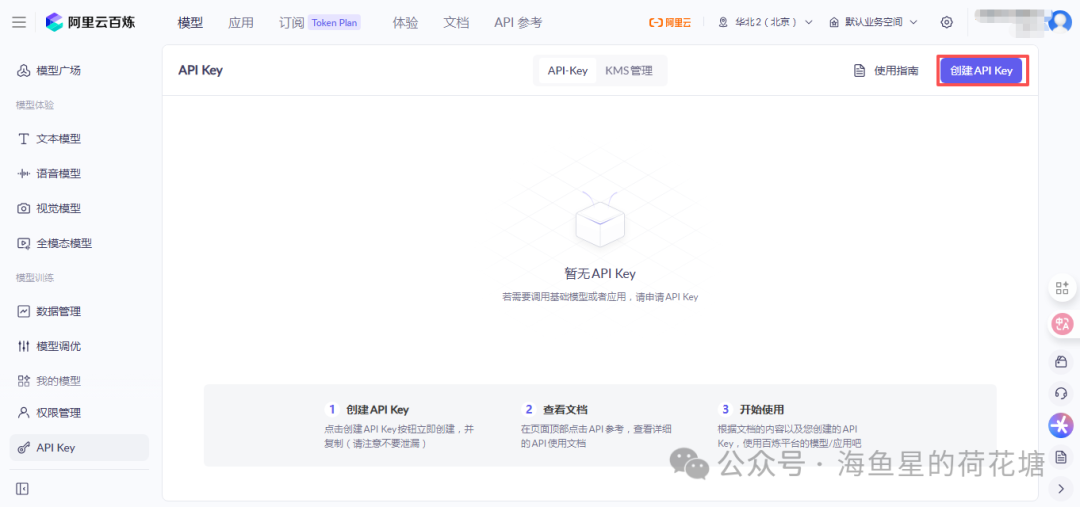
Task: Select API Key in the sidebar
Action: 79,448
